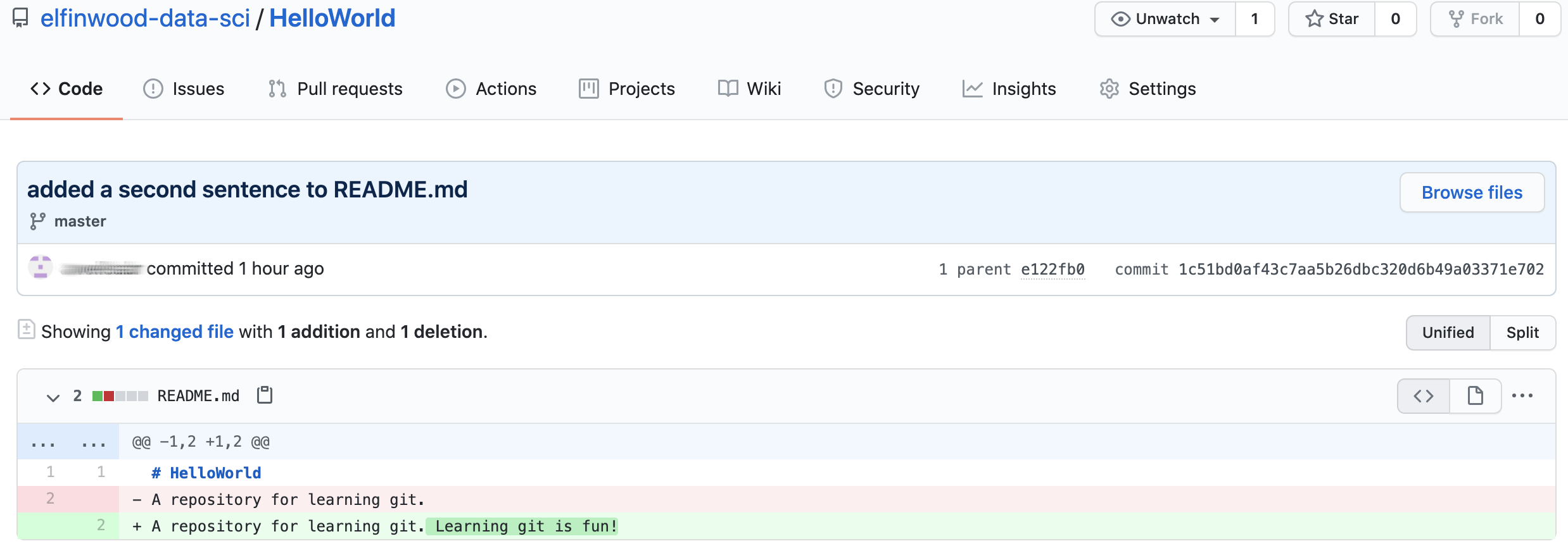Show source diff with code brackets icon
The width and height of the screenshot is (1568, 553).
tap(1423, 396)
